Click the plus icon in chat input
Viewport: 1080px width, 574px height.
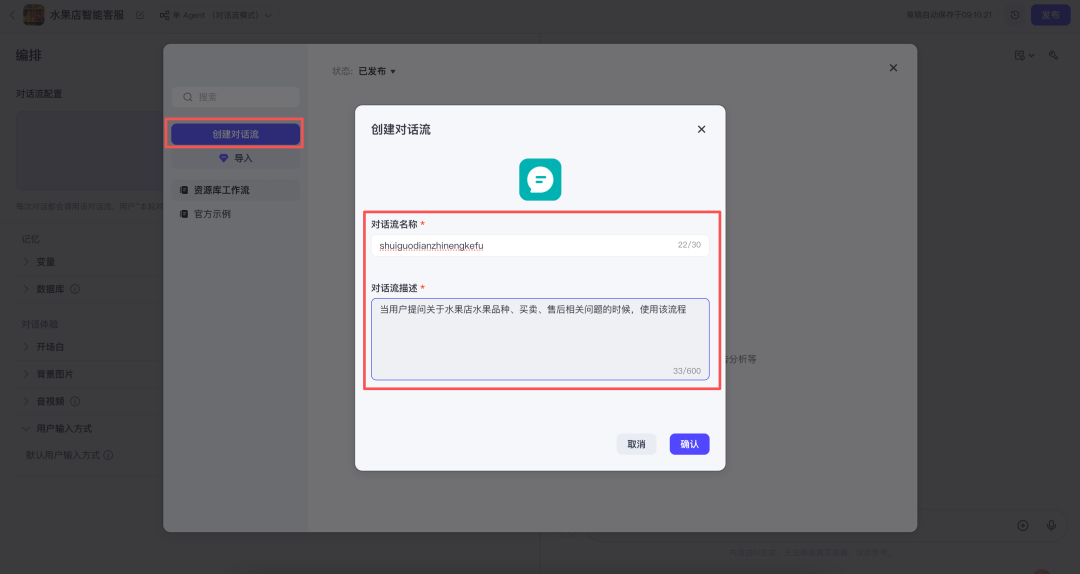click(1023, 526)
